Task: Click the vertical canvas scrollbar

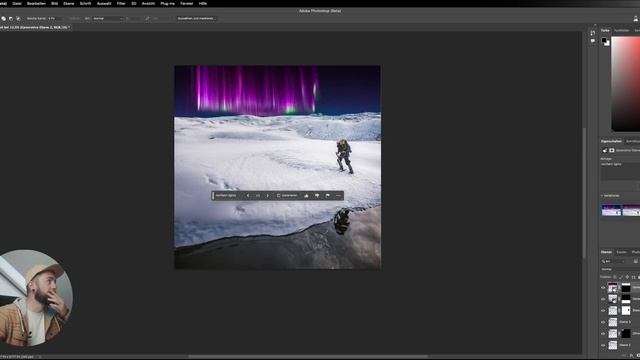Action: click(x=584, y=192)
